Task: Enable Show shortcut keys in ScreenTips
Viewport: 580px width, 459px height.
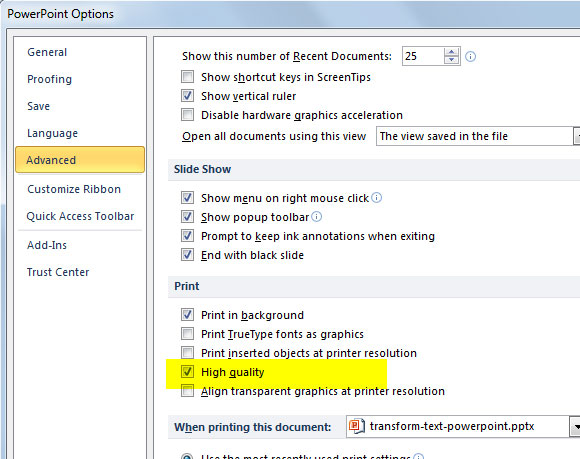Action: pos(187,77)
